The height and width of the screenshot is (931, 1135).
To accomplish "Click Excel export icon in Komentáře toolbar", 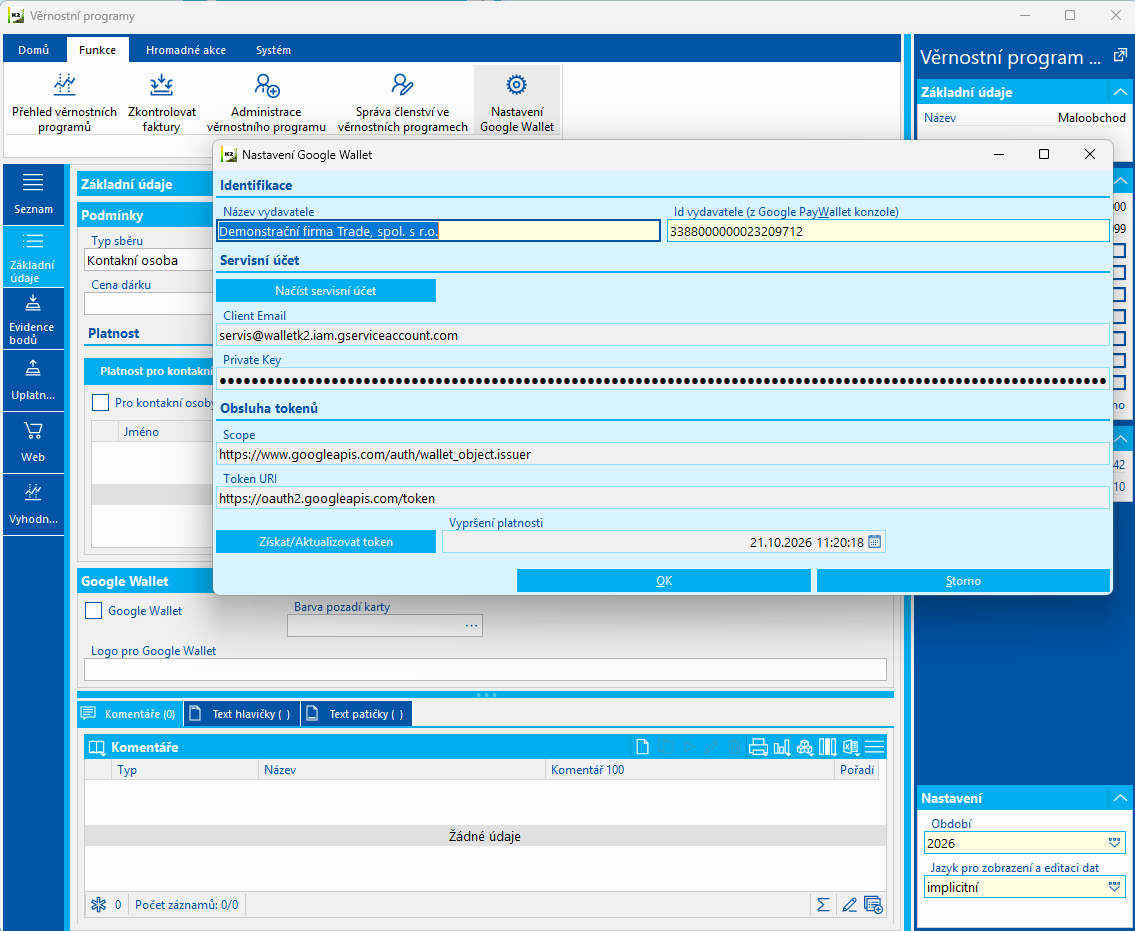I will 851,747.
